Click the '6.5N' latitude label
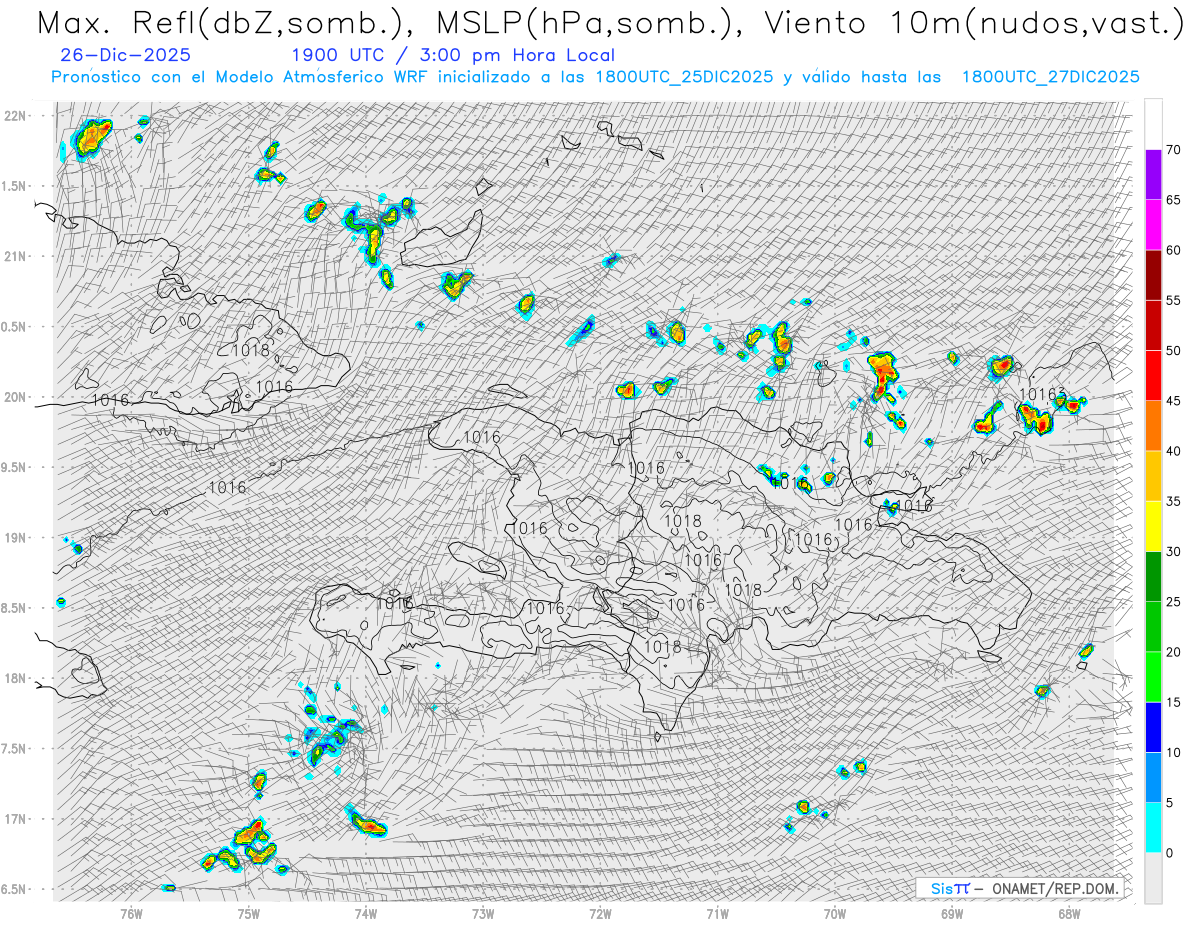This screenshot has width=1200, height=927. point(15,889)
